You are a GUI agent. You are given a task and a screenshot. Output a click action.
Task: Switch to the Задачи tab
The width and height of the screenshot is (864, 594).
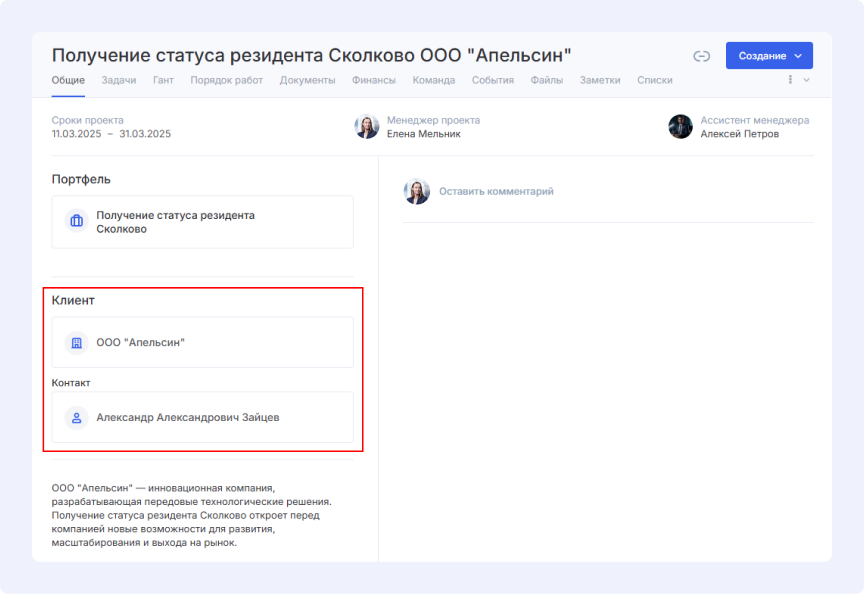119,80
